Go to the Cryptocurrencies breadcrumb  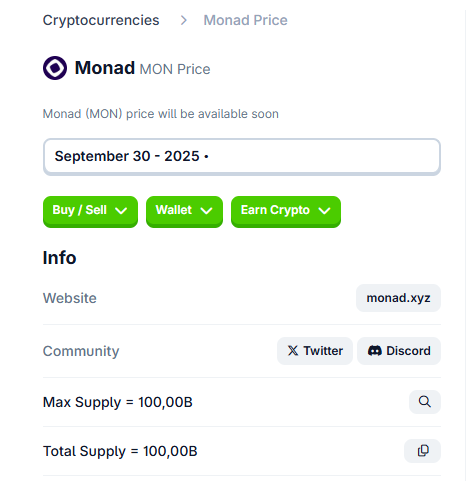pyautogui.click(x=101, y=20)
